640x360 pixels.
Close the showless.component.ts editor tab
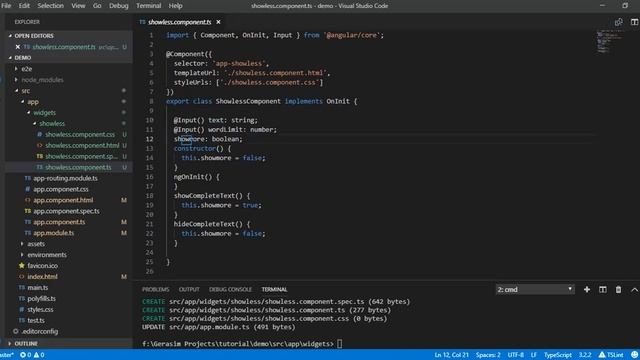pyautogui.click(x=218, y=22)
